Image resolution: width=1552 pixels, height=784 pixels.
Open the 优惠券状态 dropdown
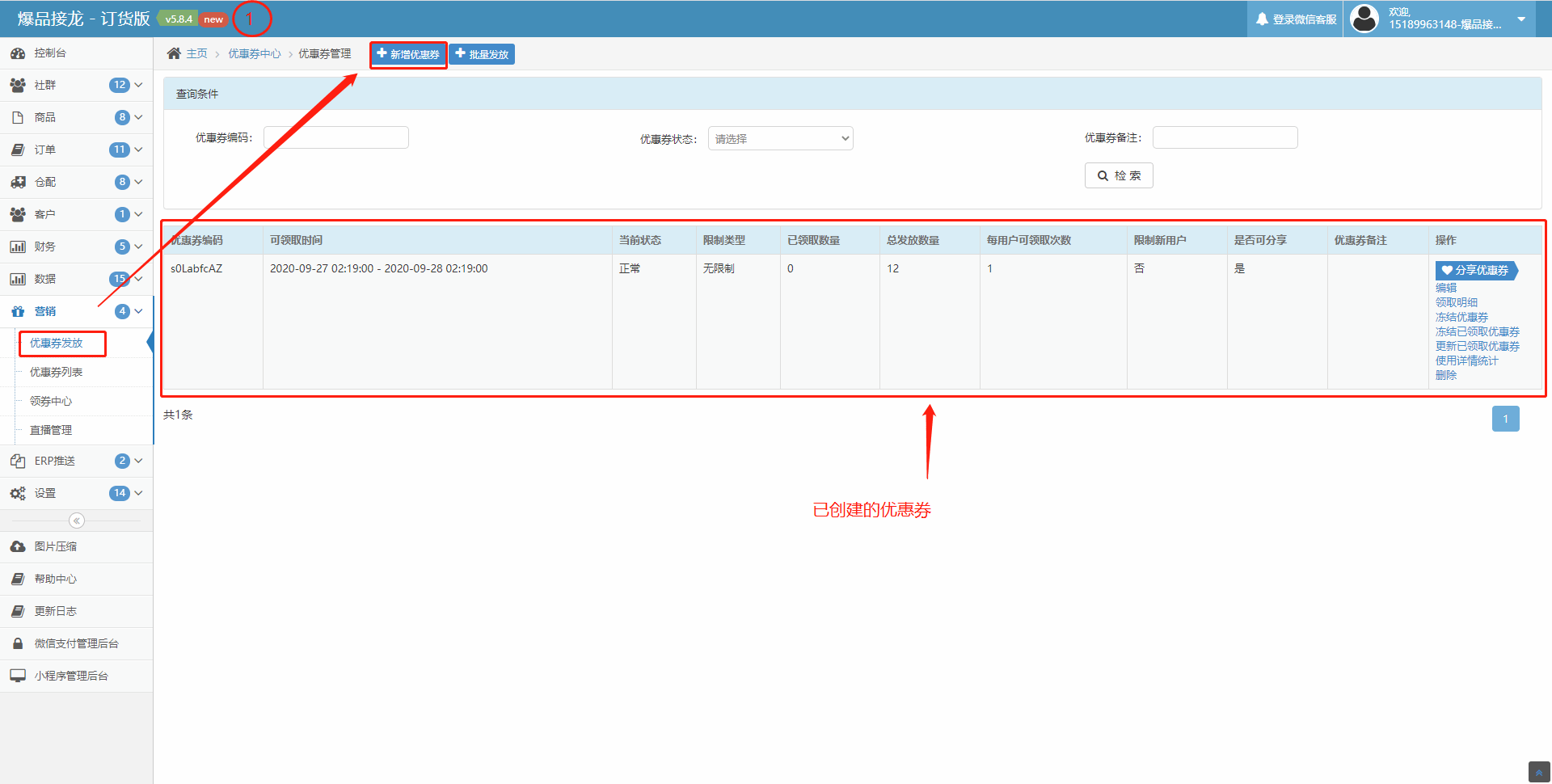click(x=781, y=139)
